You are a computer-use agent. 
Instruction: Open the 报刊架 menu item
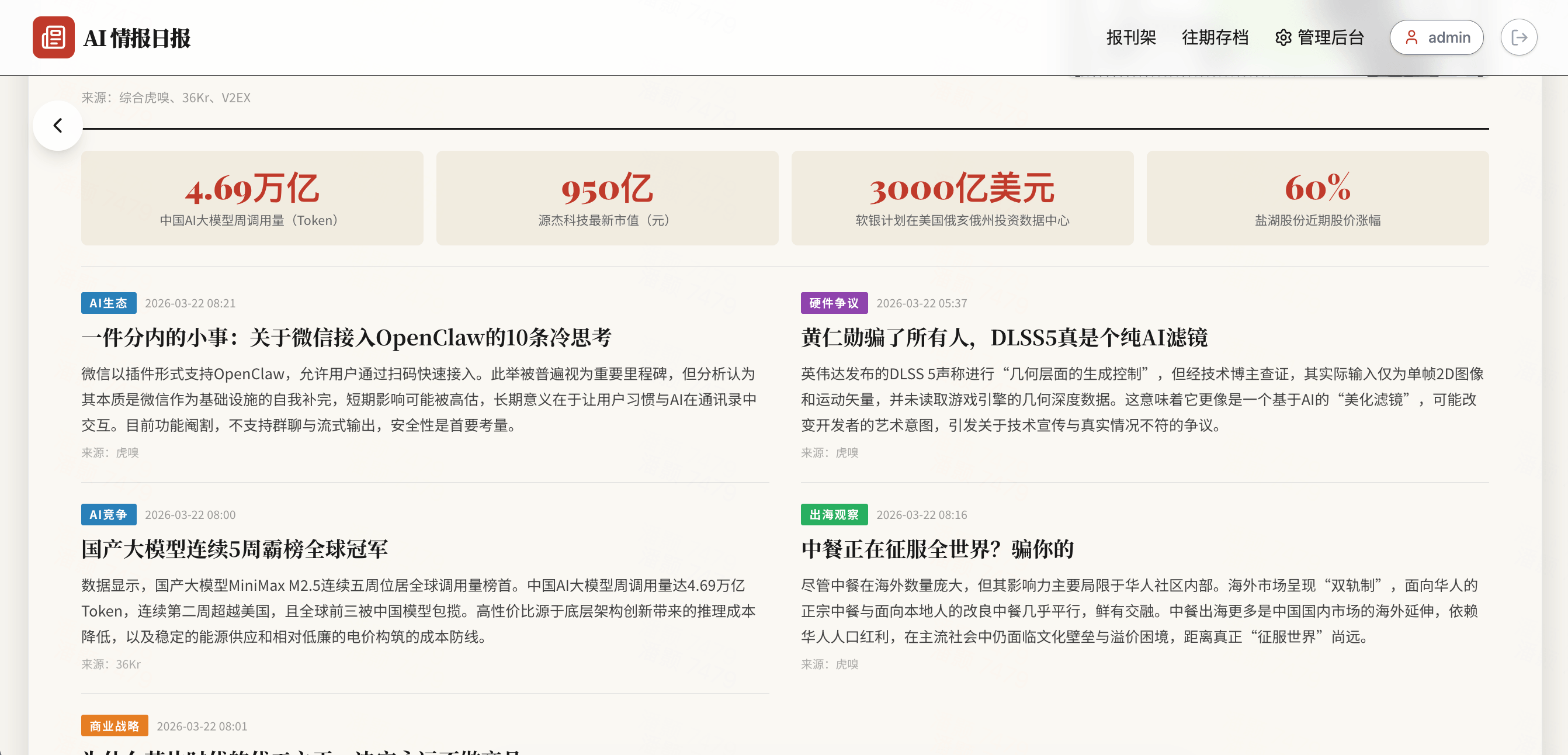tap(1130, 37)
